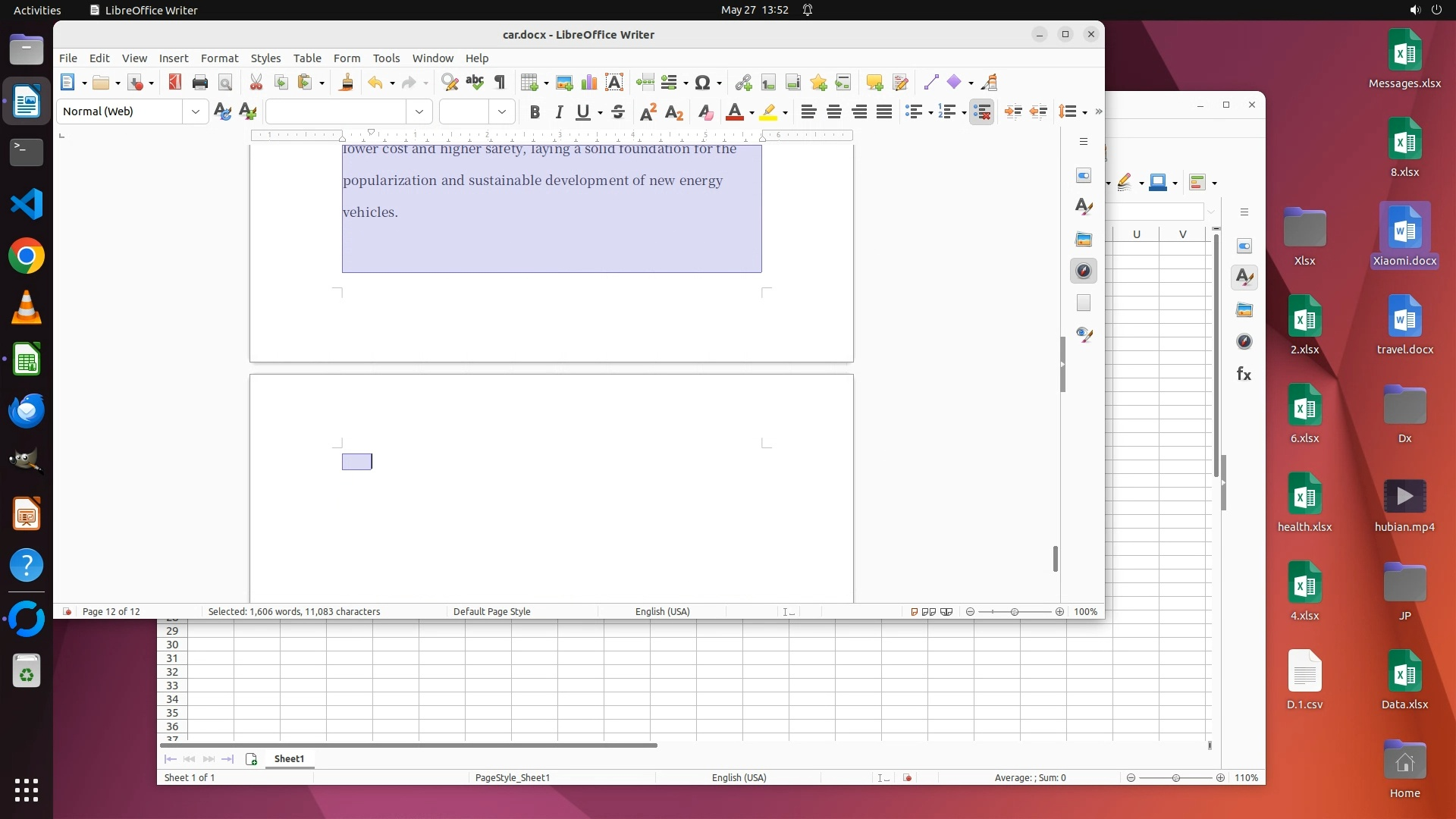The image size is (1456, 819).
Task: Expand the paragraph style dropdown
Action: click(x=195, y=111)
